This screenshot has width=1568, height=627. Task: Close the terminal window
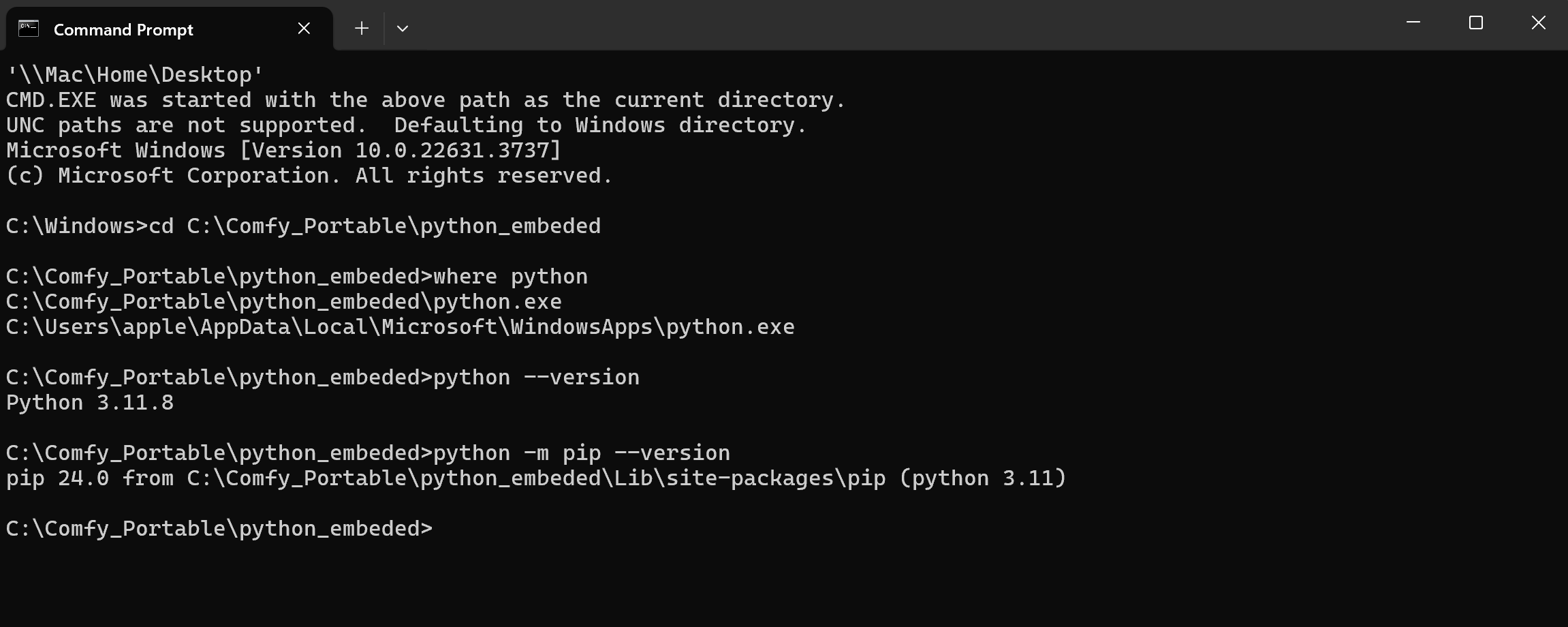[x=1538, y=23]
